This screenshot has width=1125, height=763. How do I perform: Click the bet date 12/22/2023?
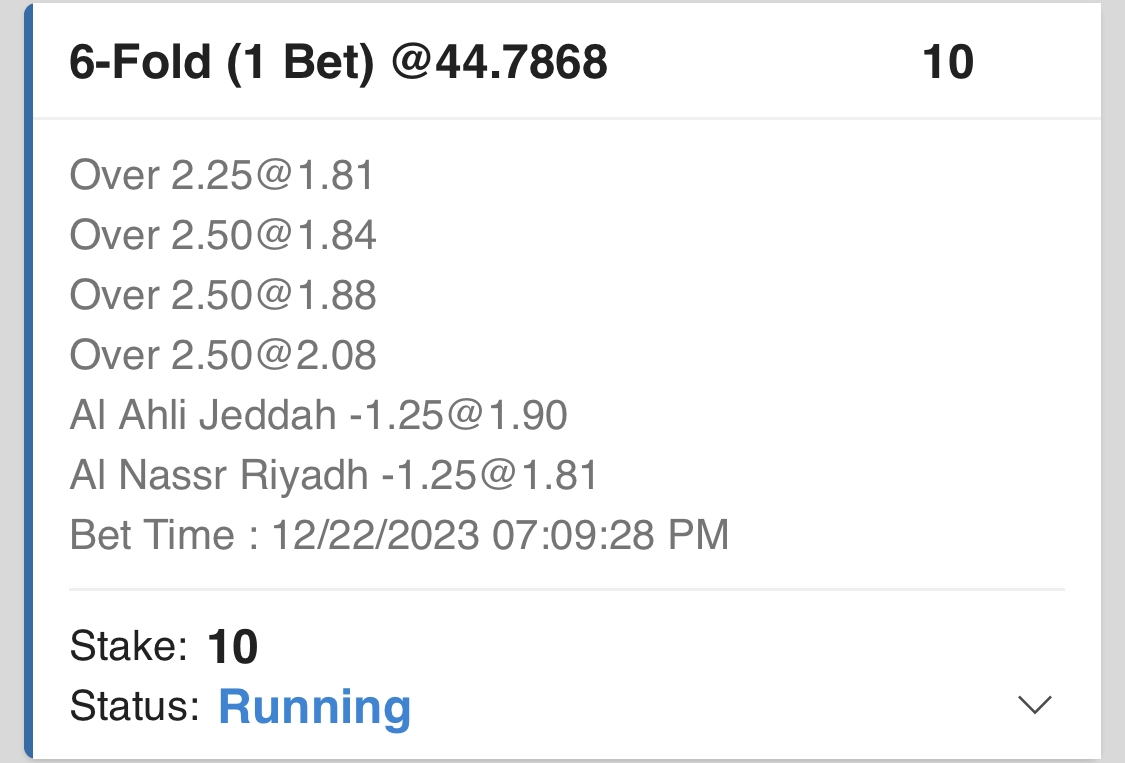click(375, 536)
